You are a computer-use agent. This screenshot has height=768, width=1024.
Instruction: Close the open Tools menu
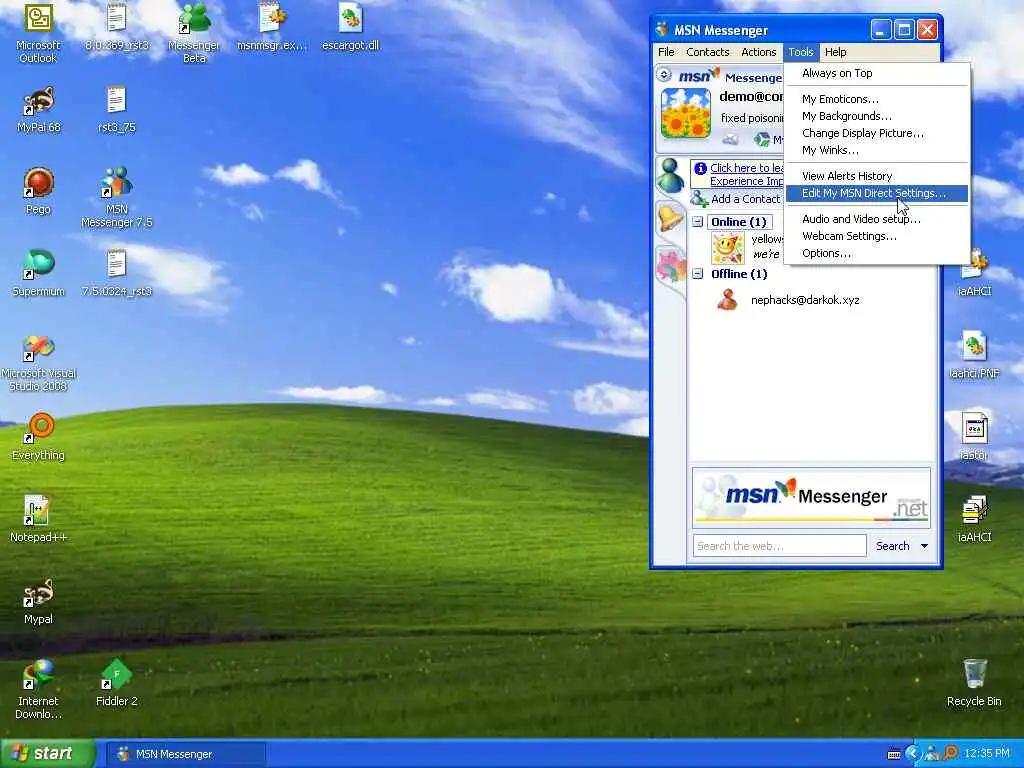coord(801,52)
